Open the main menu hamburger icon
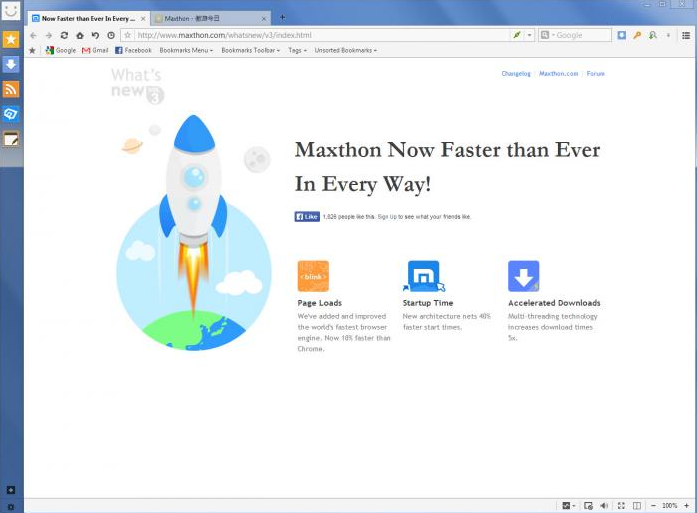Viewport: 697px width, 513px height. tap(686, 35)
